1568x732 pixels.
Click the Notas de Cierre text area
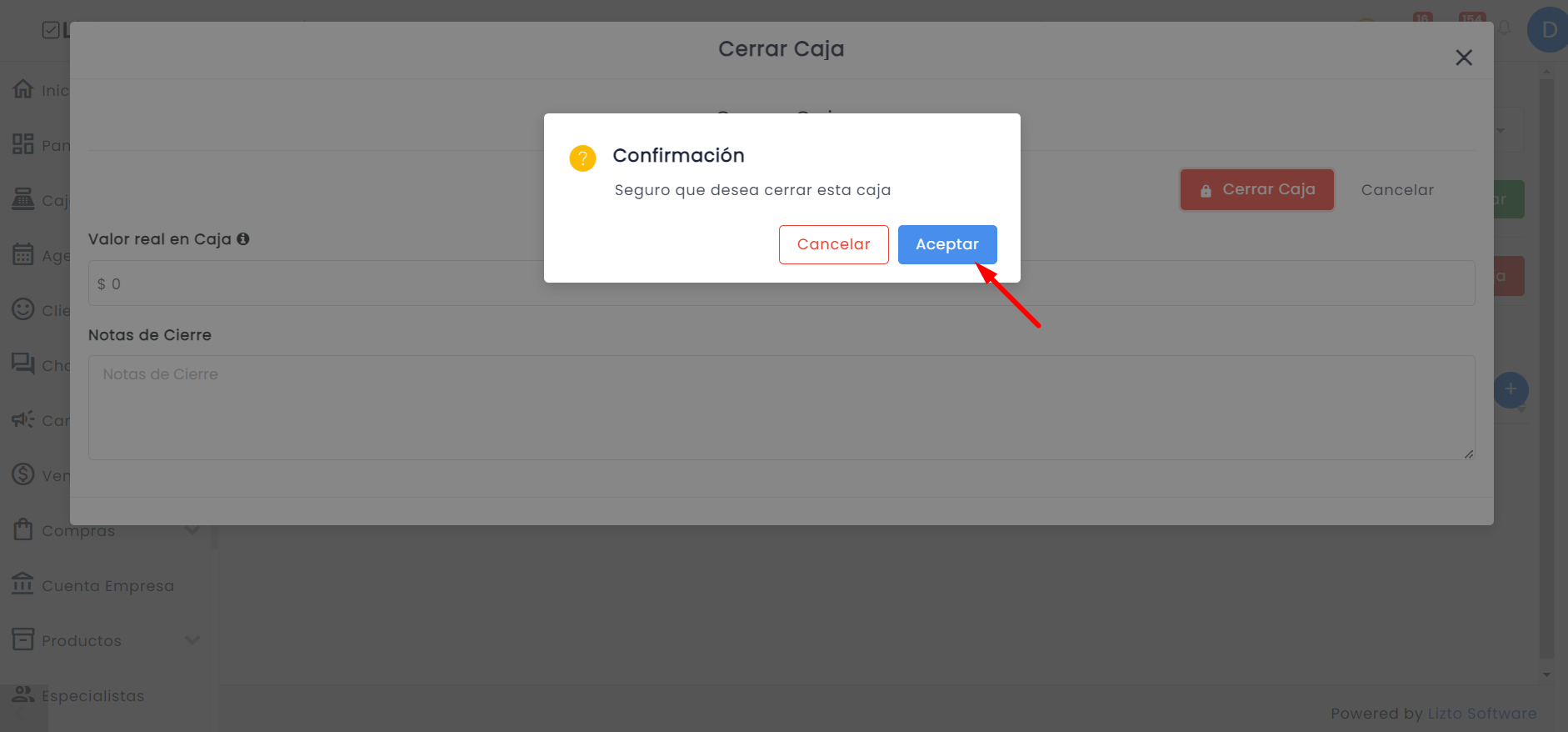782,408
